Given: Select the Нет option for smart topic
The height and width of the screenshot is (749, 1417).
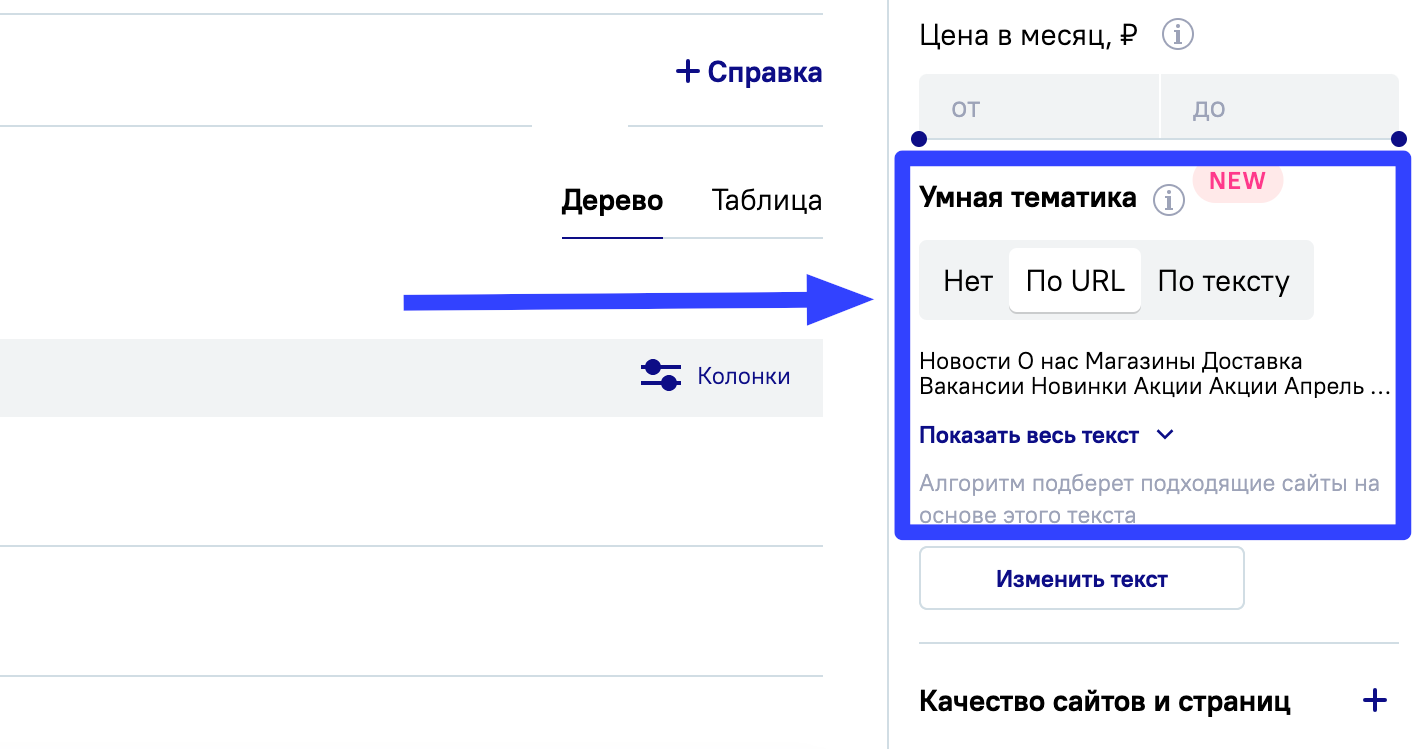Looking at the screenshot, I should [967, 281].
